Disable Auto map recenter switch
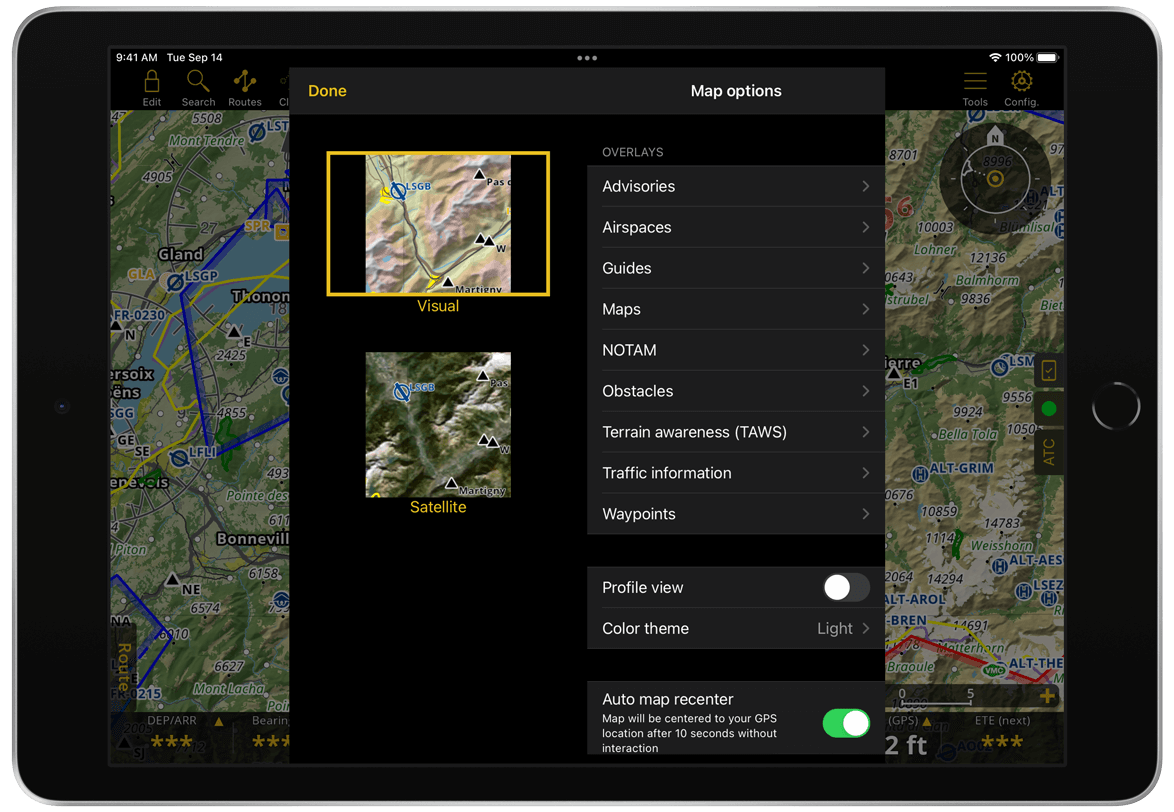This screenshot has height=812, width=1174. tap(846, 723)
